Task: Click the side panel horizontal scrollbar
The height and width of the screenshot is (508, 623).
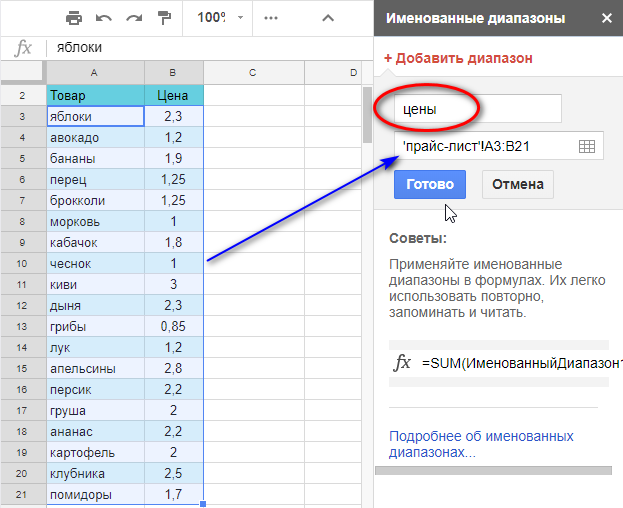Action: [493, 471]
